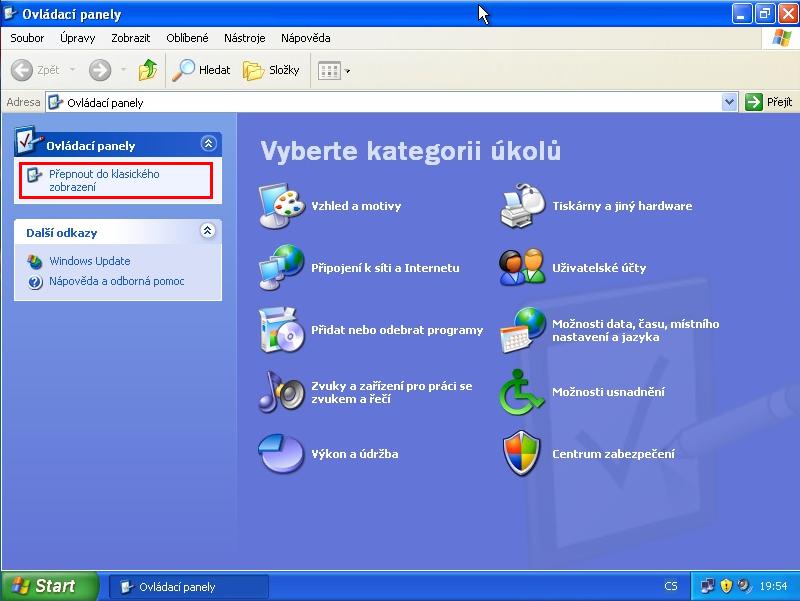Open the Zpět history dropdown arrow

[x=72, y=70]
